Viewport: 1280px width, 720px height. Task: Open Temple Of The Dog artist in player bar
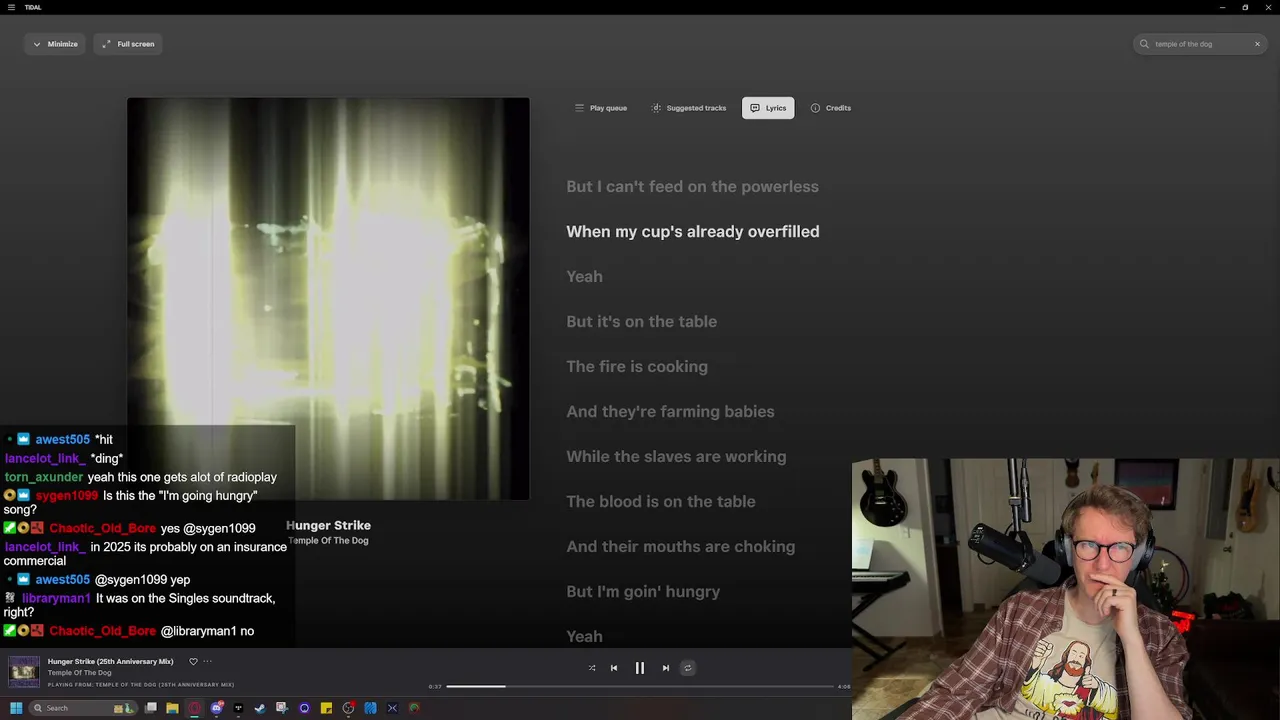click(79, 673)
